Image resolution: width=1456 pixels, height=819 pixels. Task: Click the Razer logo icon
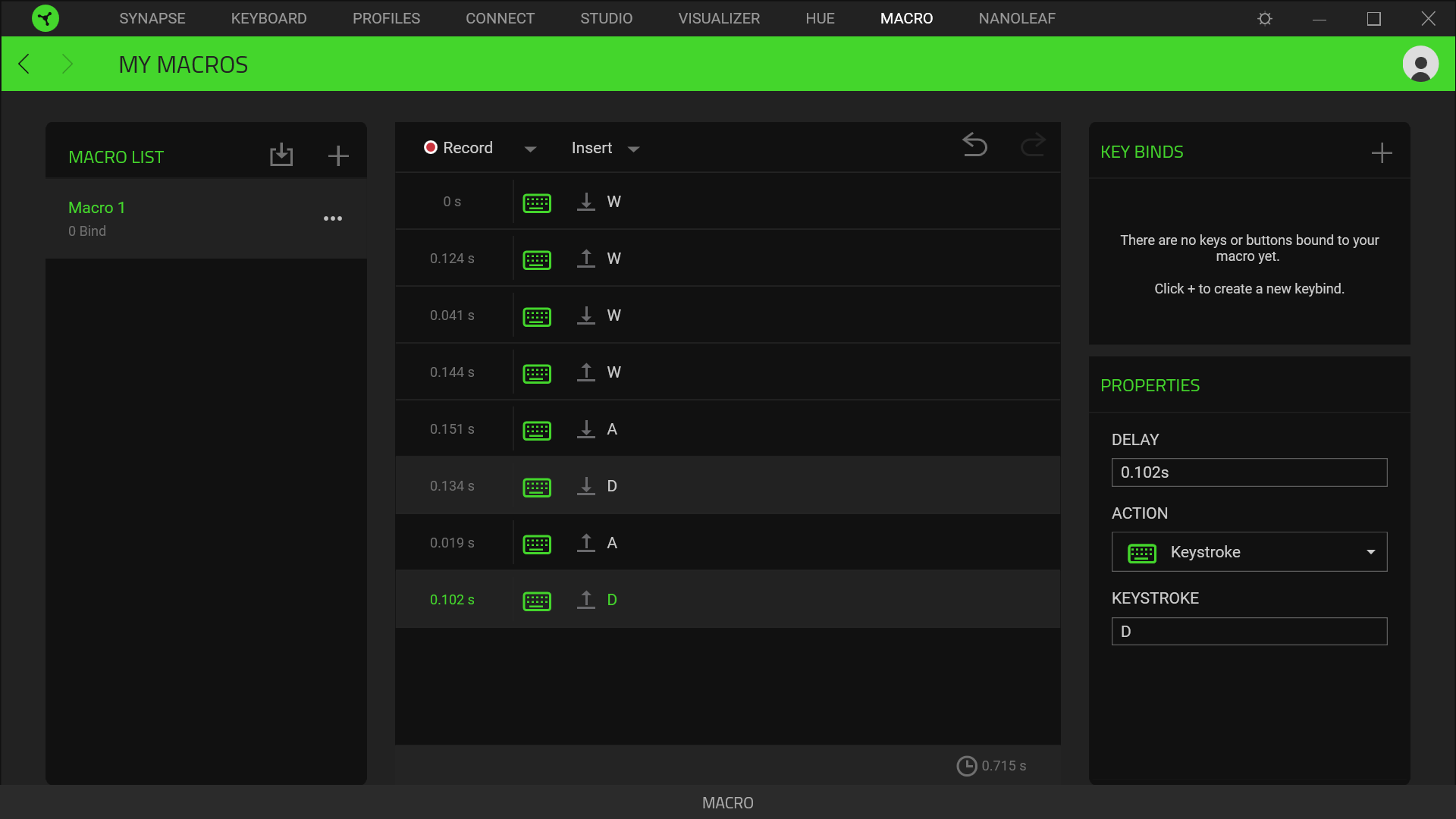tap(45, 18)
